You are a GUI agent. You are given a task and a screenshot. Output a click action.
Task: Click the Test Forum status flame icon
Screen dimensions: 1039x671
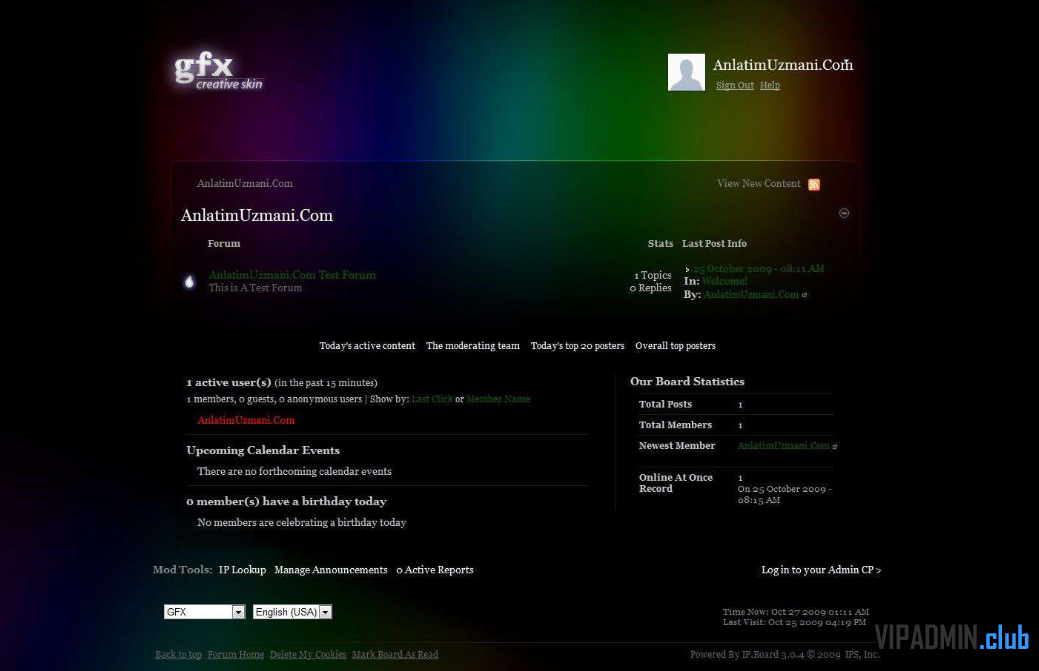(190, 282)
